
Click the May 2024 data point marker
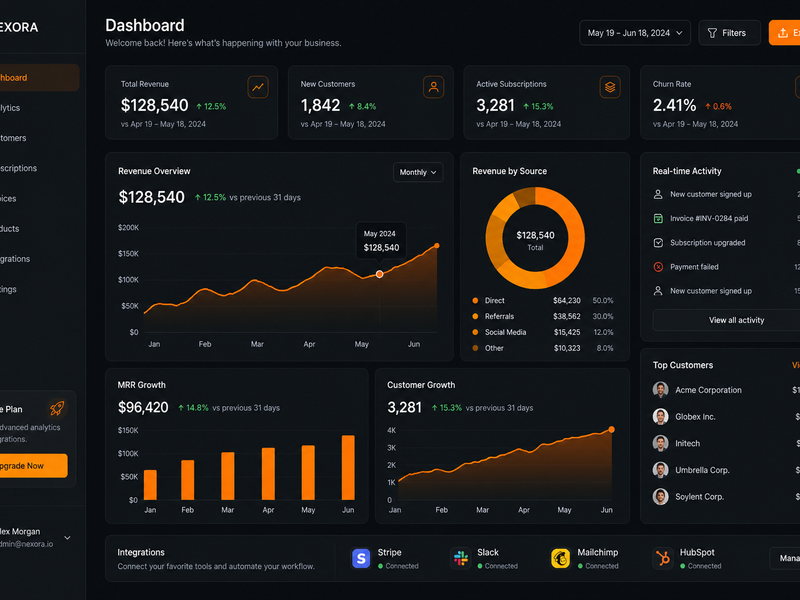[x=379, y=274]
